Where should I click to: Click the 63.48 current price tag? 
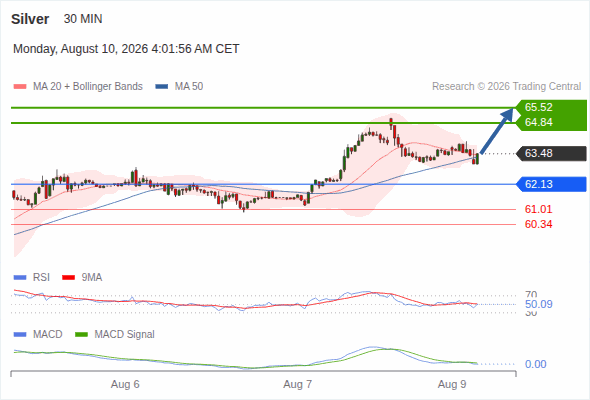click(551, 154)
